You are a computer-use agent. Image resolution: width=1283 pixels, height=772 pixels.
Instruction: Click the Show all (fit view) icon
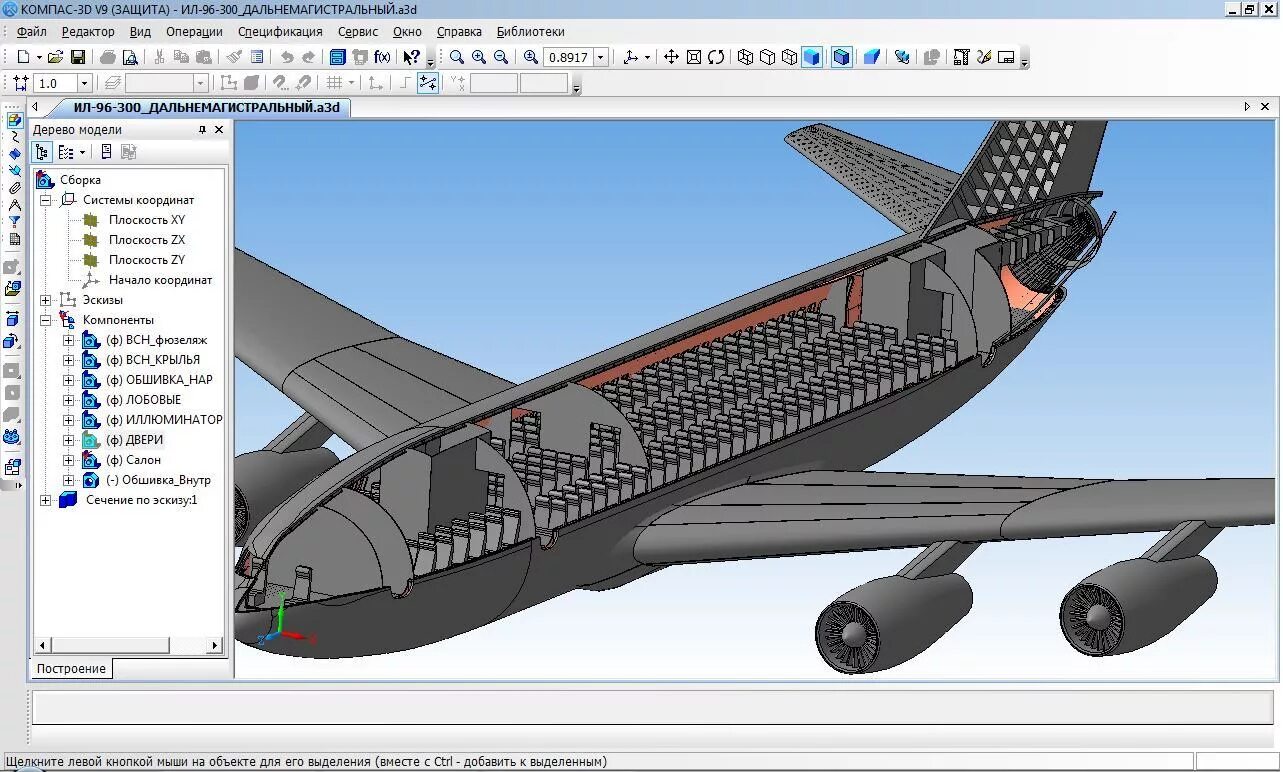point(694,57)
